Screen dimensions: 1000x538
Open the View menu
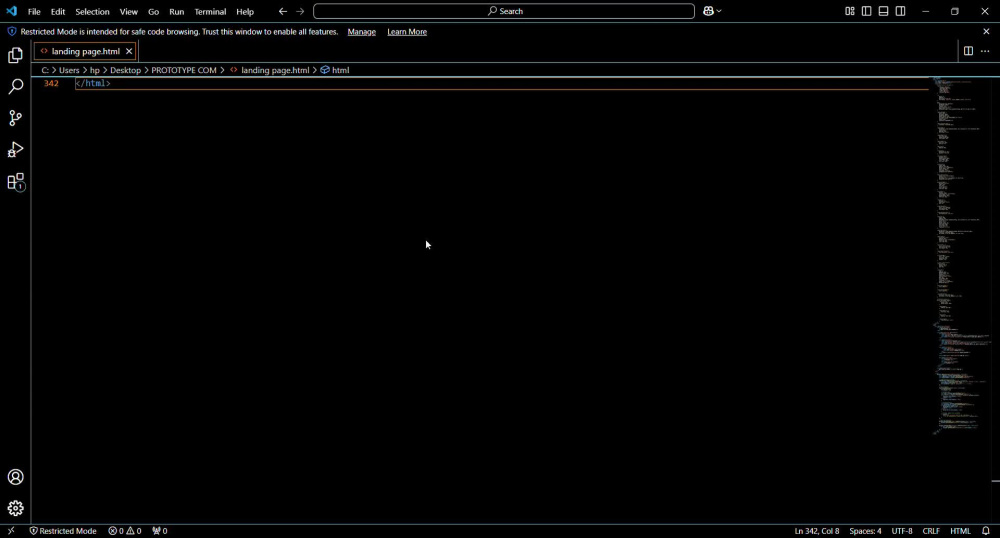pyautogui.click(x=129, y=11)
